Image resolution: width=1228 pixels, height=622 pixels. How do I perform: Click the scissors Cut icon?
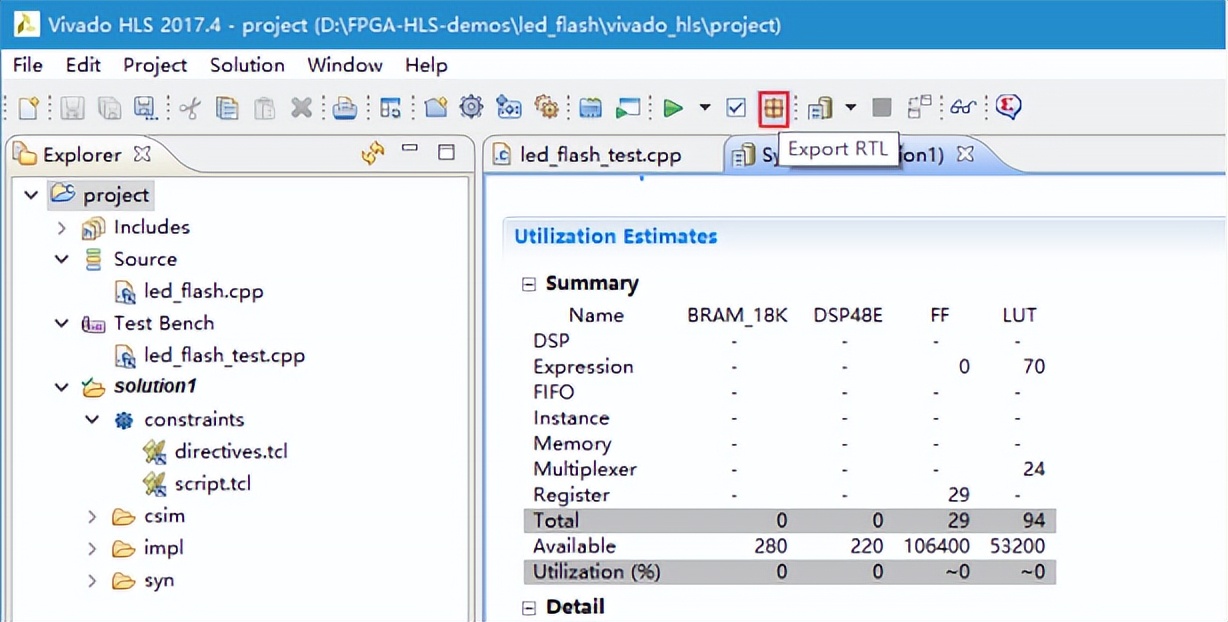click(190, 107)
